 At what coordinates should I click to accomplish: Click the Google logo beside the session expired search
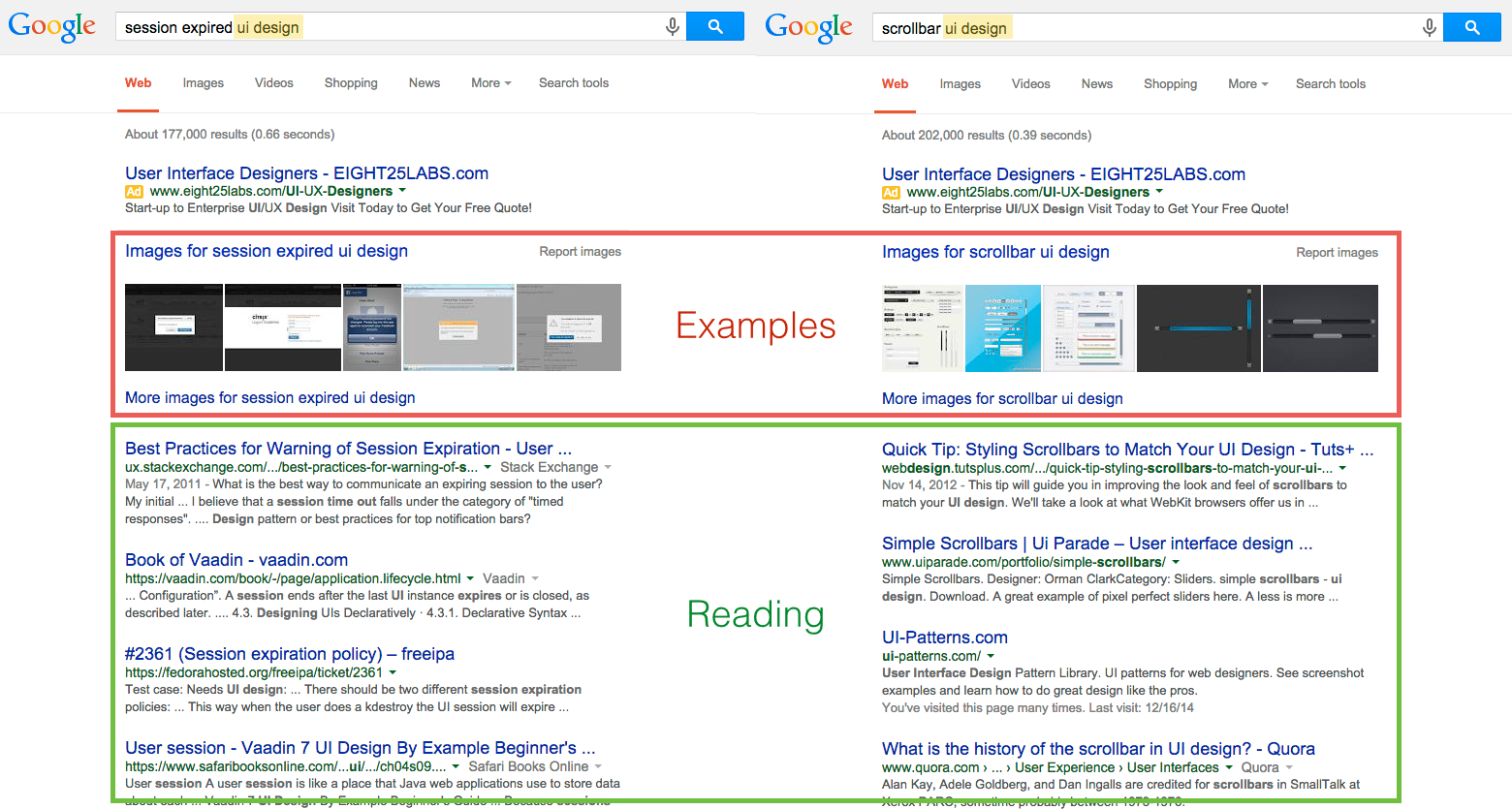pyautogui.click(x=52, y=26)
